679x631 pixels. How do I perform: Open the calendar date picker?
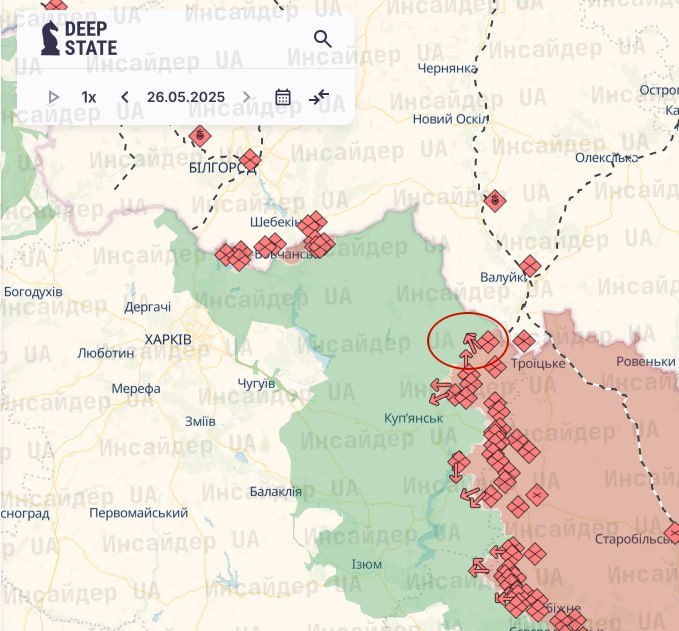pyautogui.click(x=283, y=97)
